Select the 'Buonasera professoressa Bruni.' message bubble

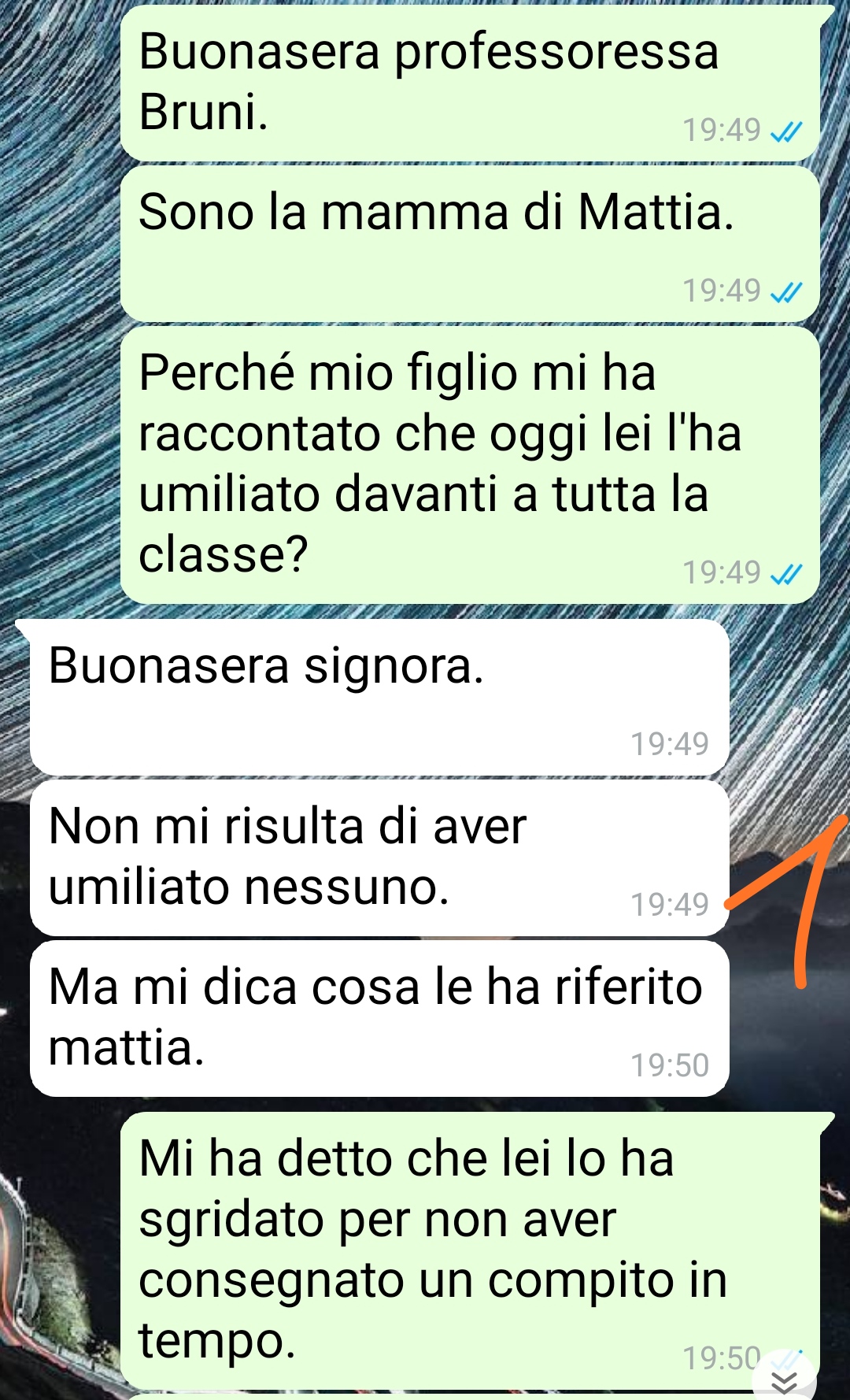click(470, 82)
